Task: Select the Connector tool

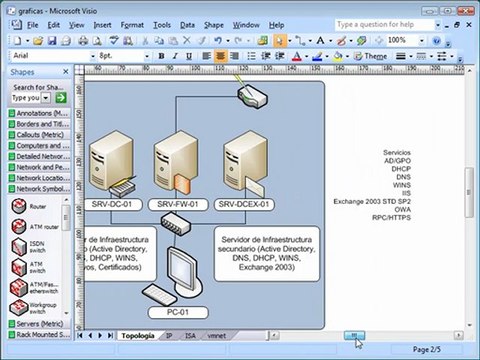Action: 300,41
